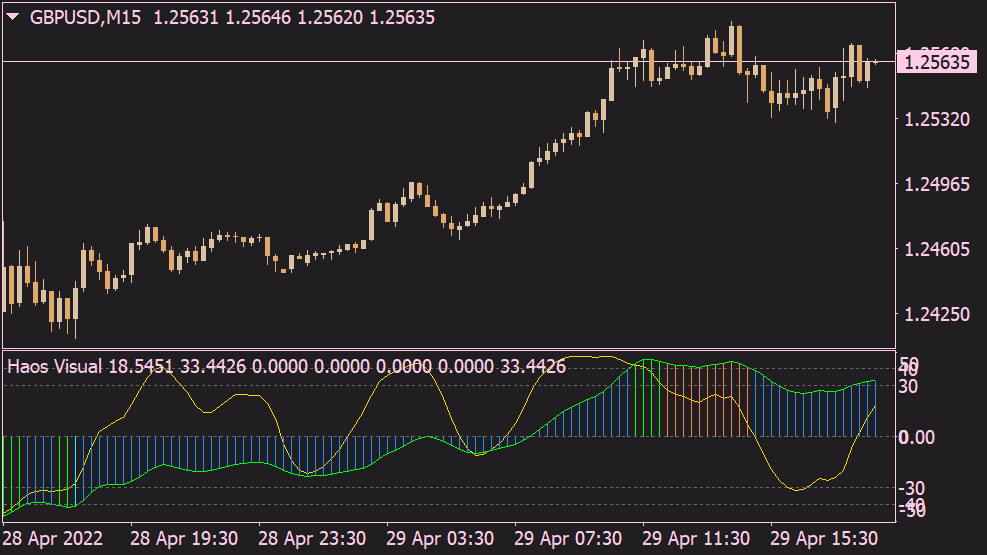This screenshot has width=987, height=555.
Task: Click the price axis value 1.25320
Action: (x=937, y=119)
